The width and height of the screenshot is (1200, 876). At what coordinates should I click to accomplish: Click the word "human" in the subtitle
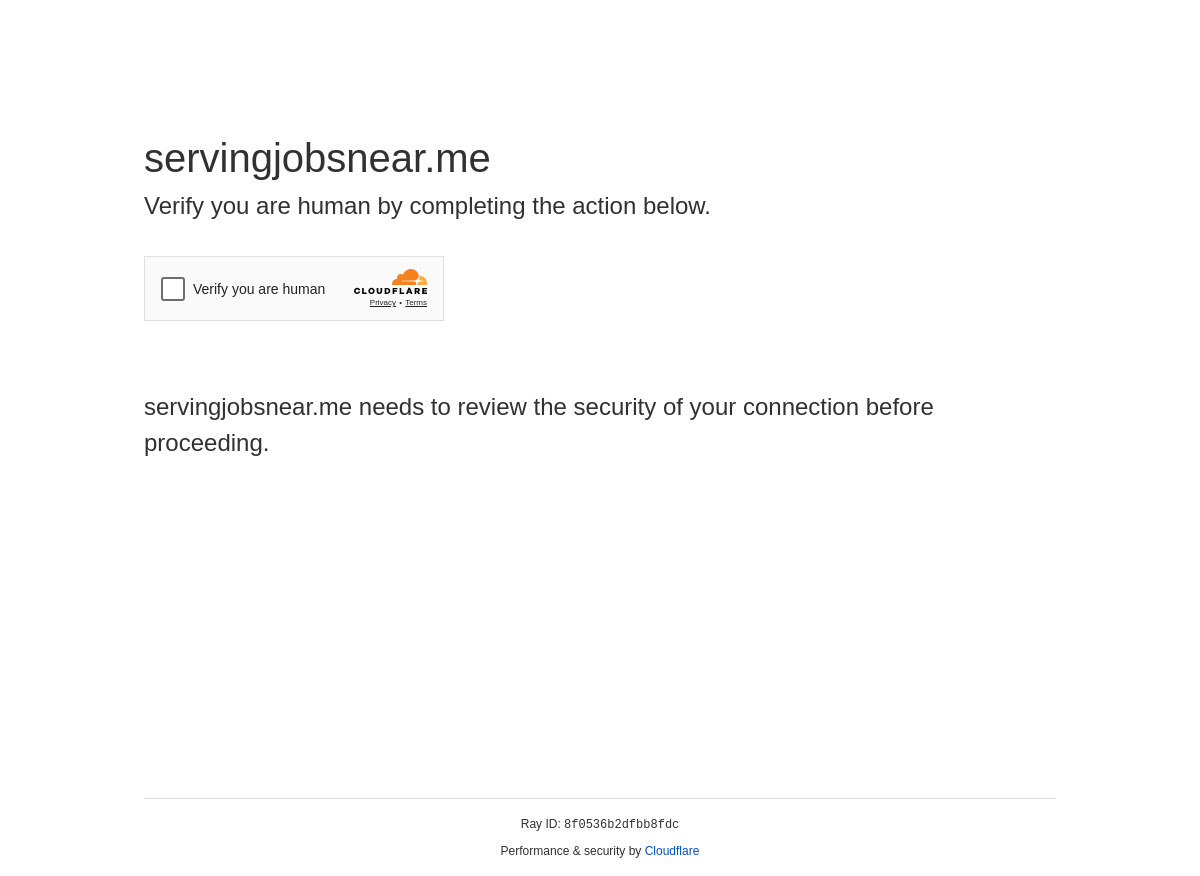pos(334,206)
